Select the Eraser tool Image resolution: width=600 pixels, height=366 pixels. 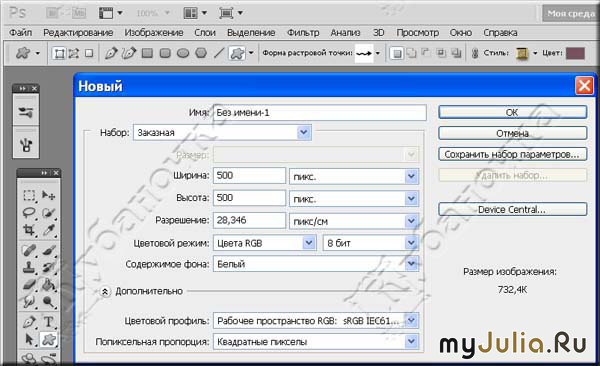click(29, 285)
